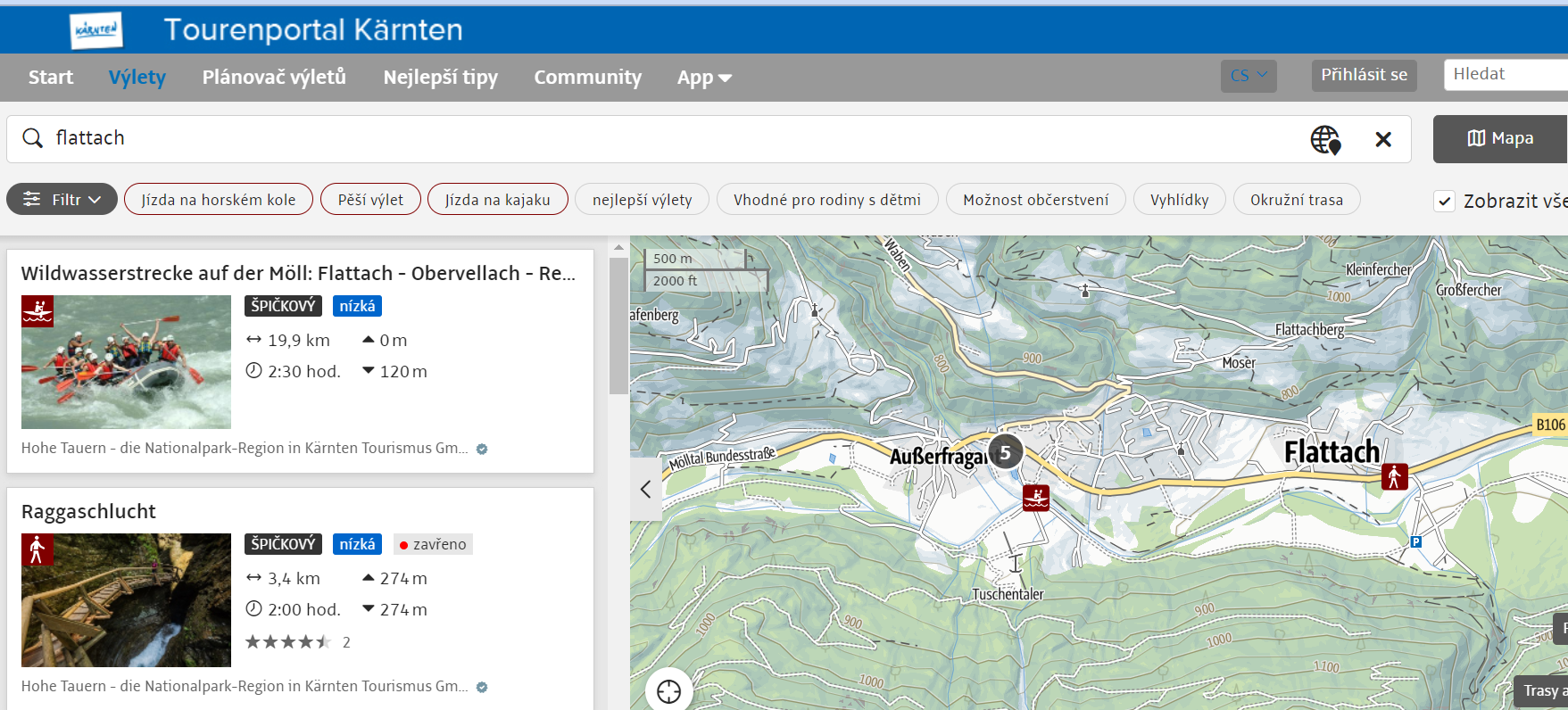Open the Start menu item
The height and width of the screenshot is (710, 1568).
pyautogui.click(x=51, y=78)
